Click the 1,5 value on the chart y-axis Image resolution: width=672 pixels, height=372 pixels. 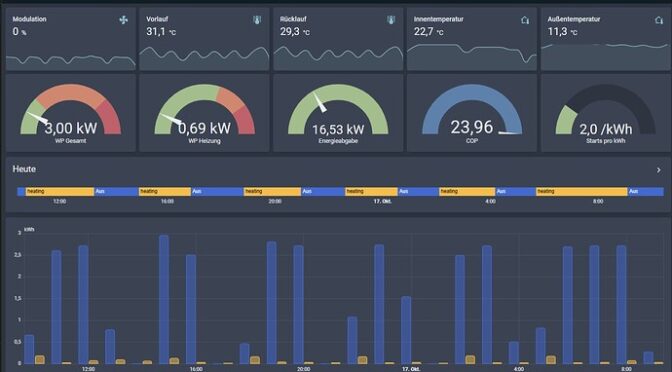click(18, 298)
